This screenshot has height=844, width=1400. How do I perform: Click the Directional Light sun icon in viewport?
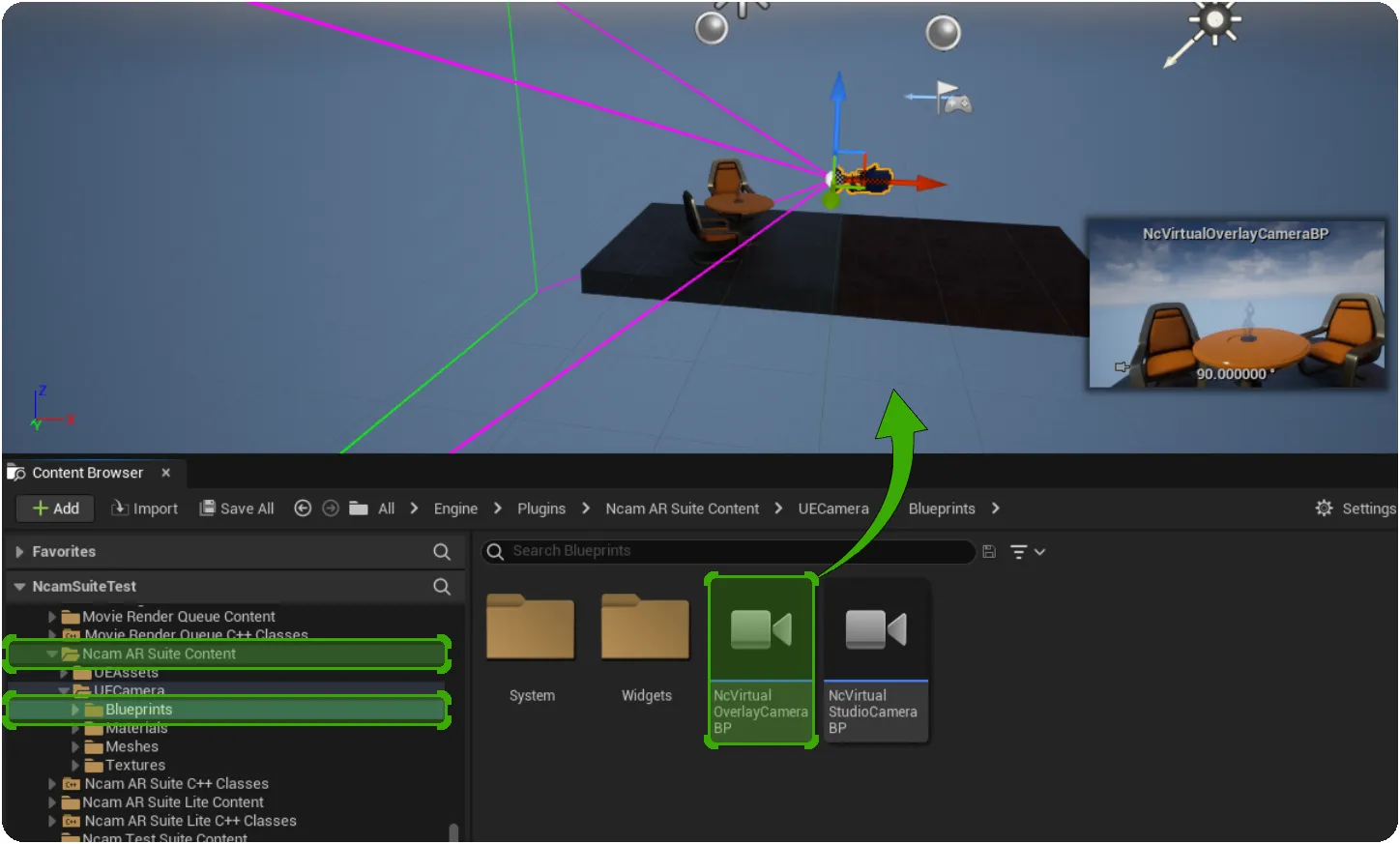1214,21
